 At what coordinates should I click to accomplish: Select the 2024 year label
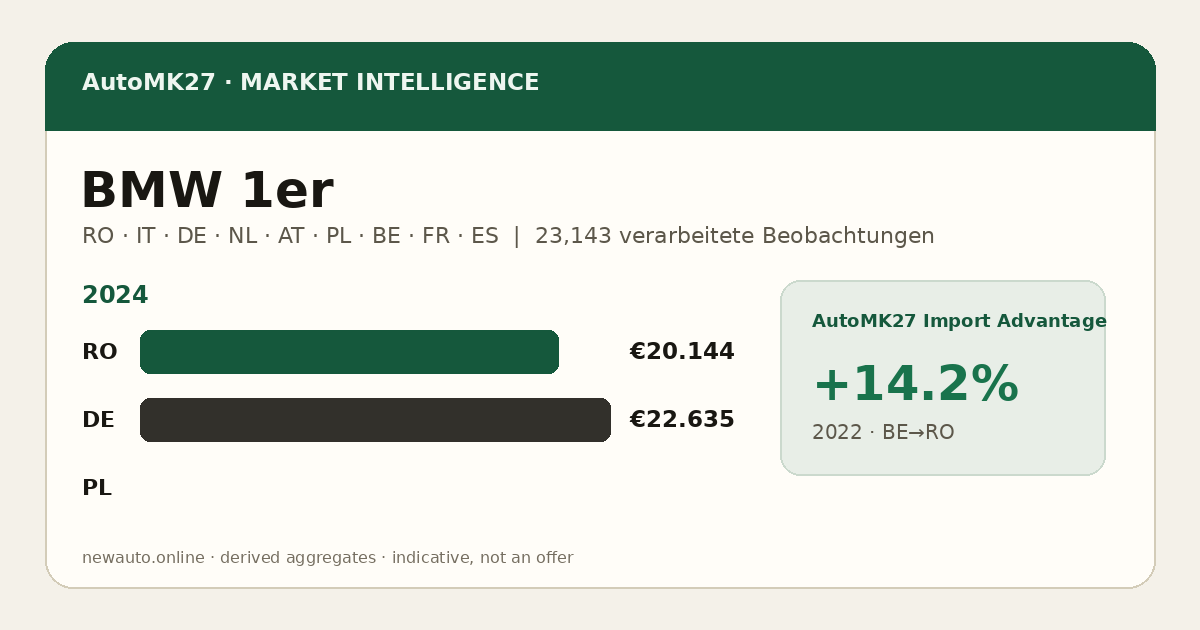point(115,296)
